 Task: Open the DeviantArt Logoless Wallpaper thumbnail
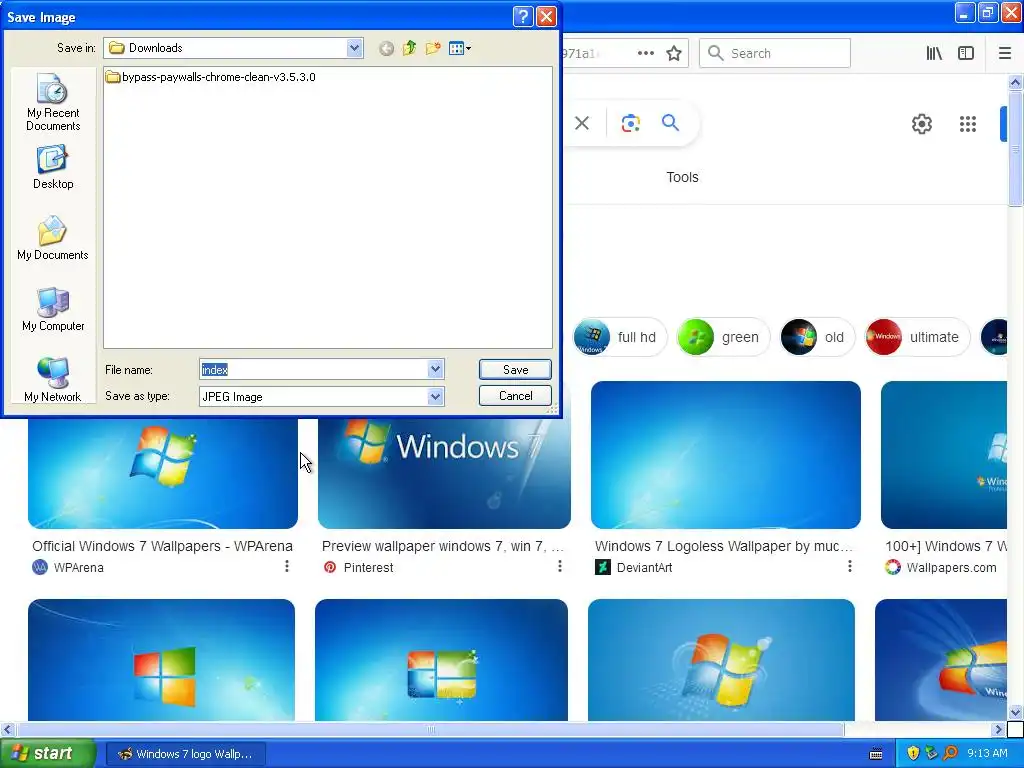pos(726,455)
